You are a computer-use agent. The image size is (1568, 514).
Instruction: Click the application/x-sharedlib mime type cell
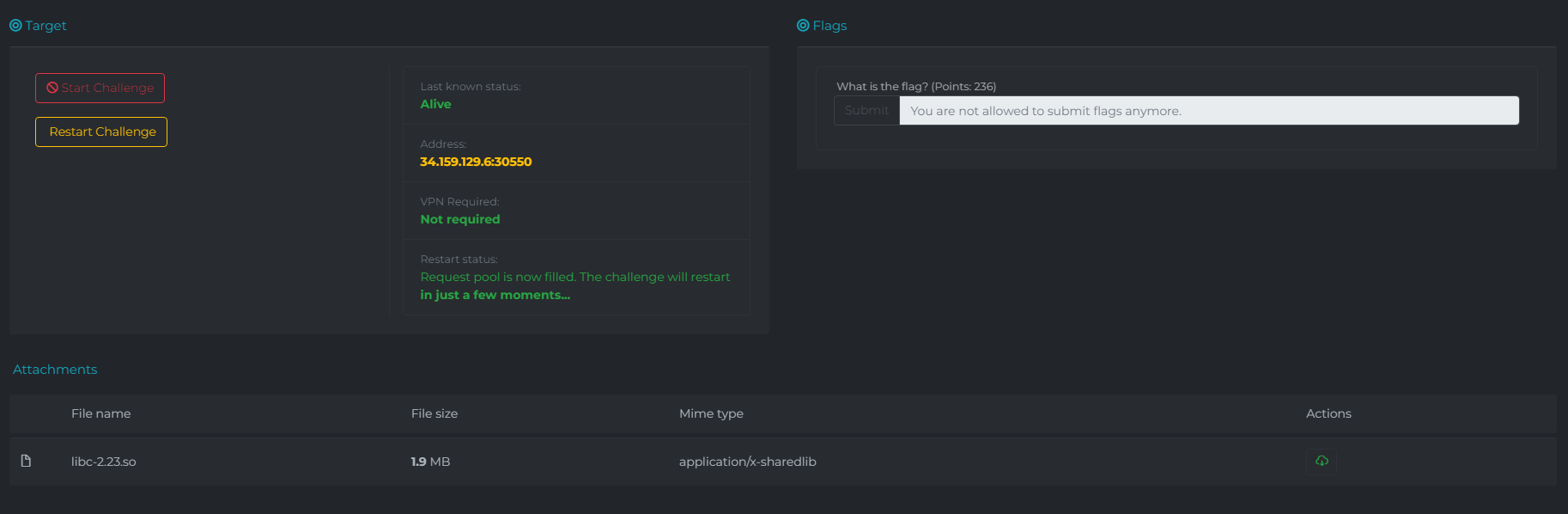(x=747, y=462)
